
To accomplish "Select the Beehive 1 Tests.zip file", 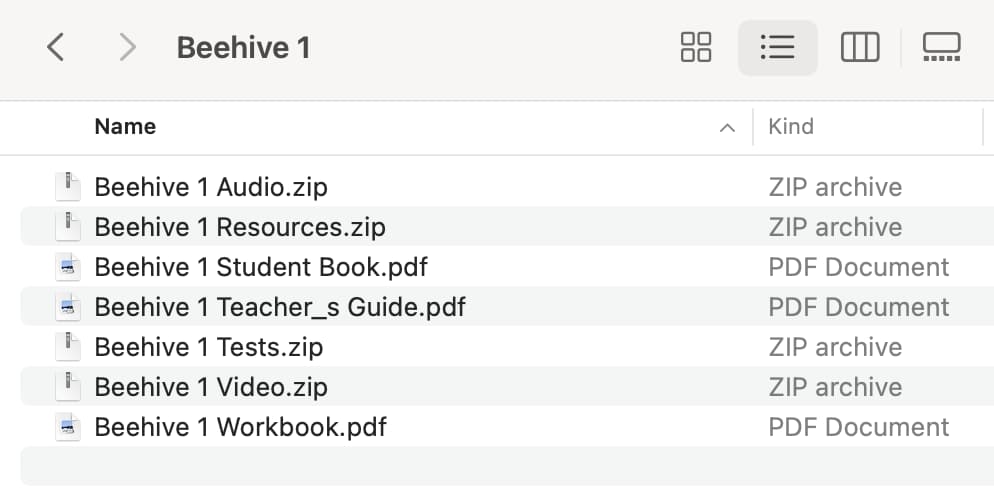I will 209,347.
